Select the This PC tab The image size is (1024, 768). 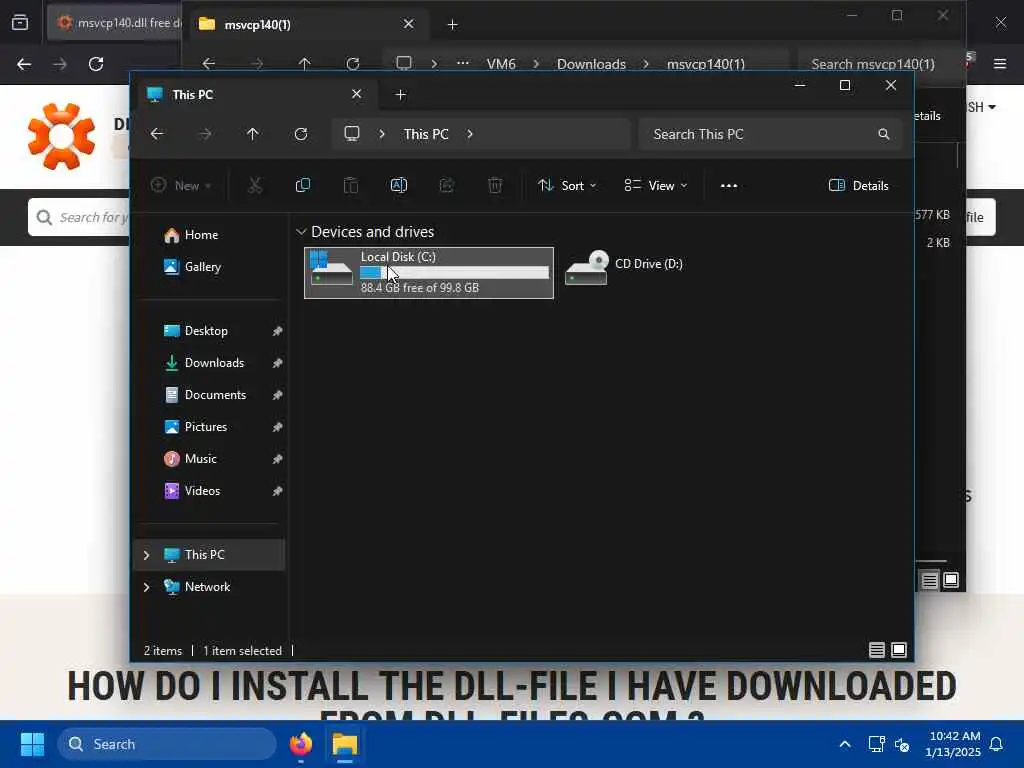253,95
